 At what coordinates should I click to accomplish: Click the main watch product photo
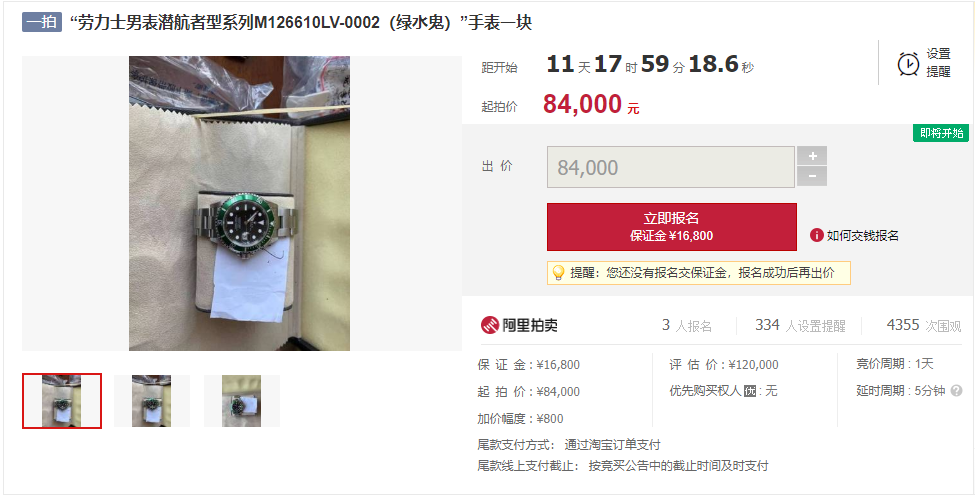click(239, 203)
